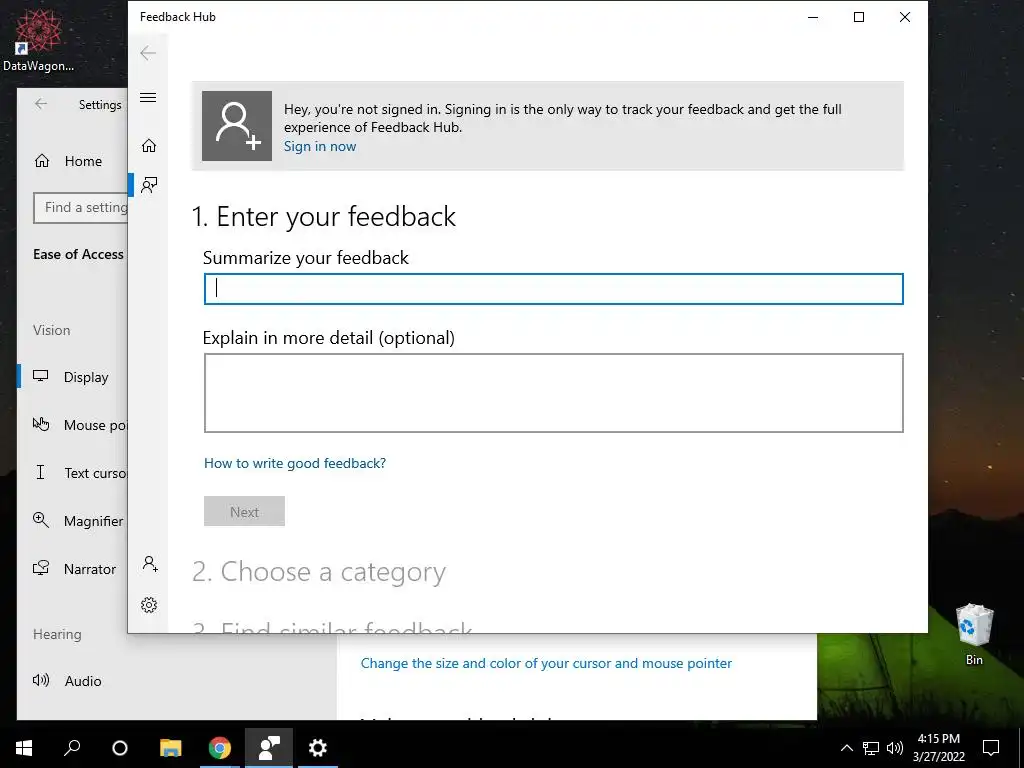This screenshot has height=768, width=1024.
Task: Open Google Chrome from taskbar
Action: click(x=219, y=748)
